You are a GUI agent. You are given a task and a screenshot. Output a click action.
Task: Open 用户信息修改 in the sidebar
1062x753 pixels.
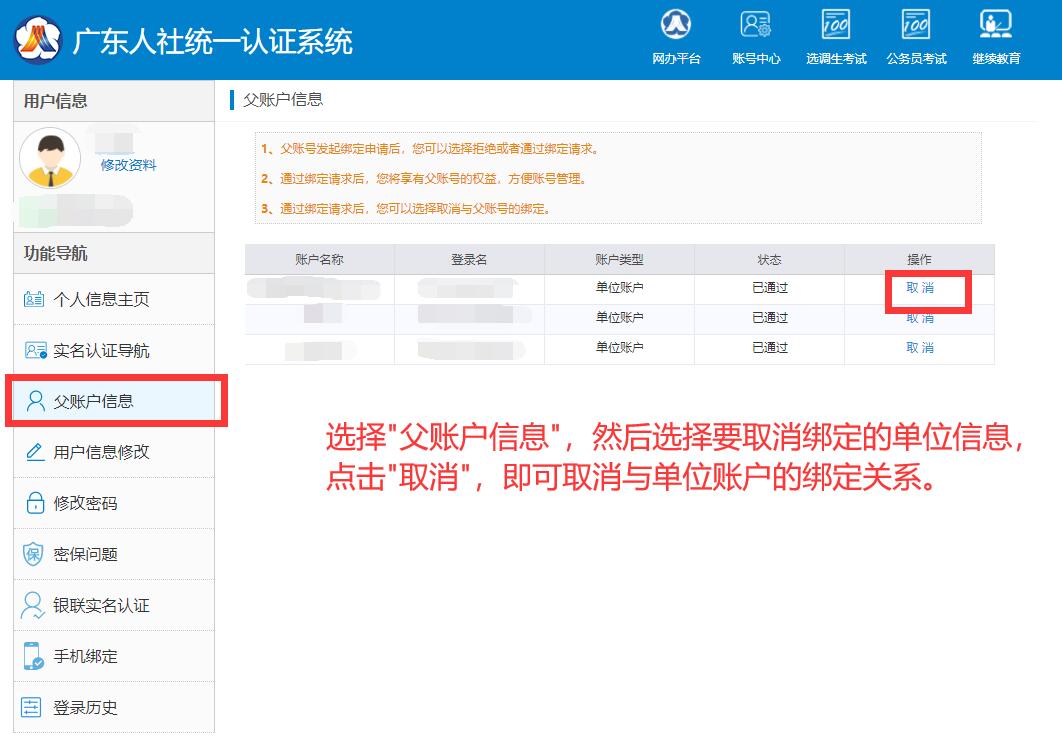coord(101,452)
